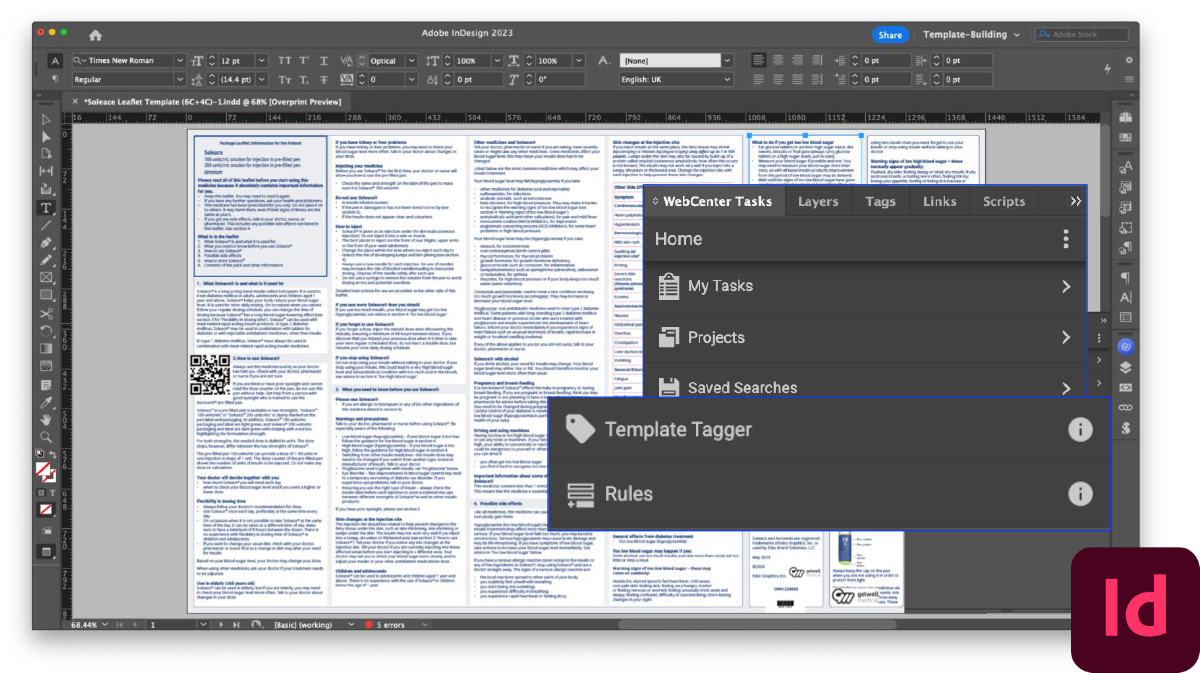Select the Type tool
1200x673 pixels.
pos(46,208)
